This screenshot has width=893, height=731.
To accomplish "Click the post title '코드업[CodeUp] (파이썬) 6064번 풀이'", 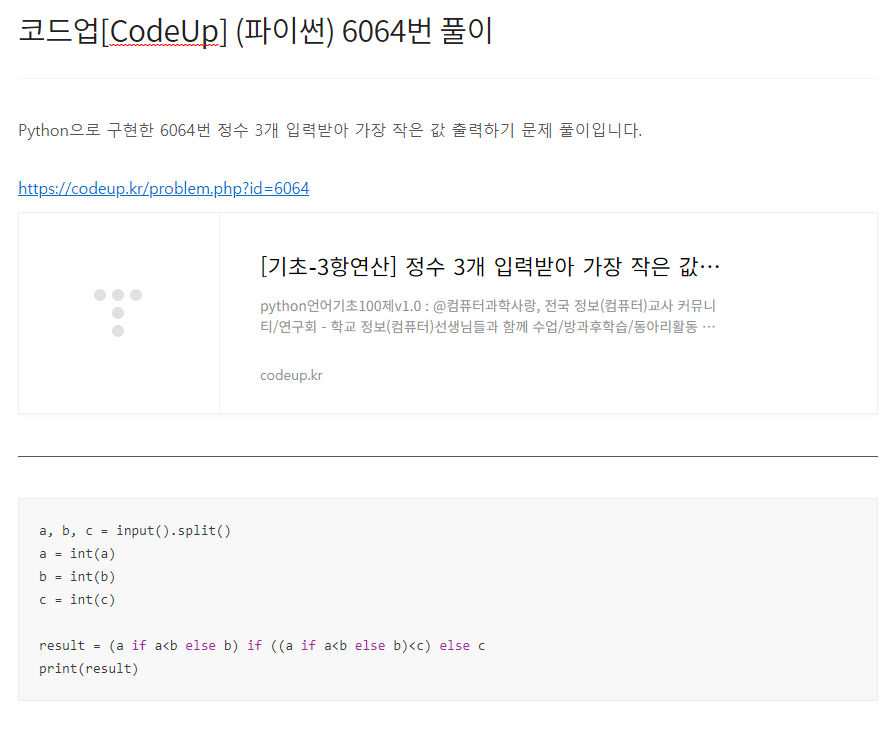I will tap(255, 31).
